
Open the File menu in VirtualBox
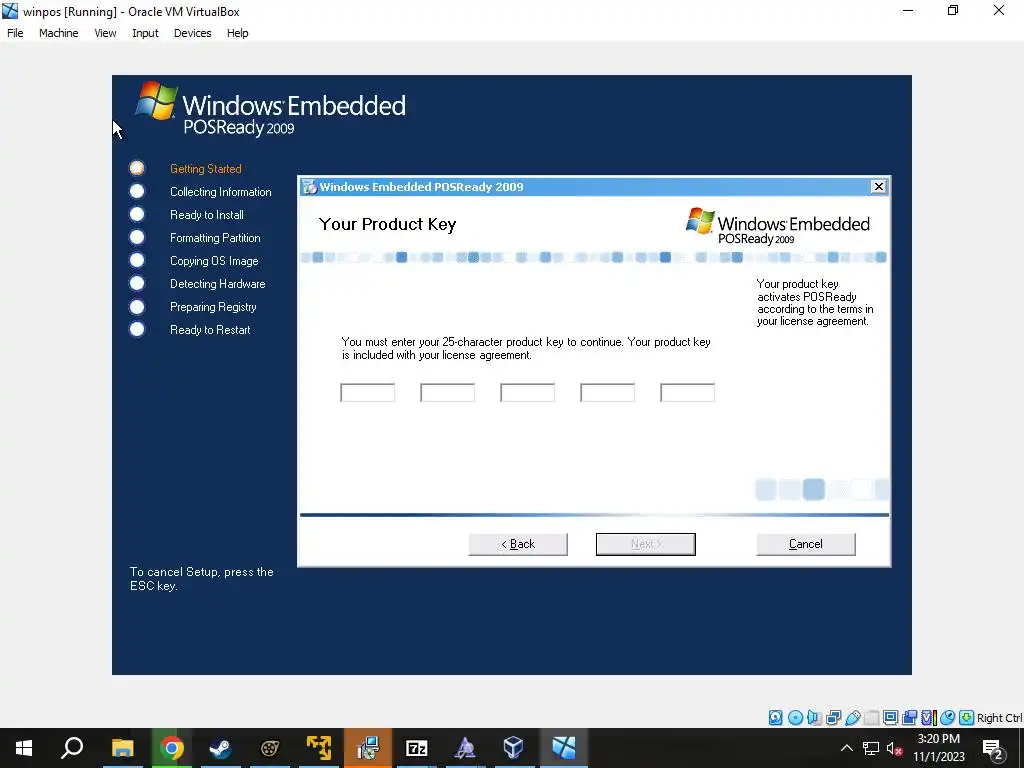15,33
